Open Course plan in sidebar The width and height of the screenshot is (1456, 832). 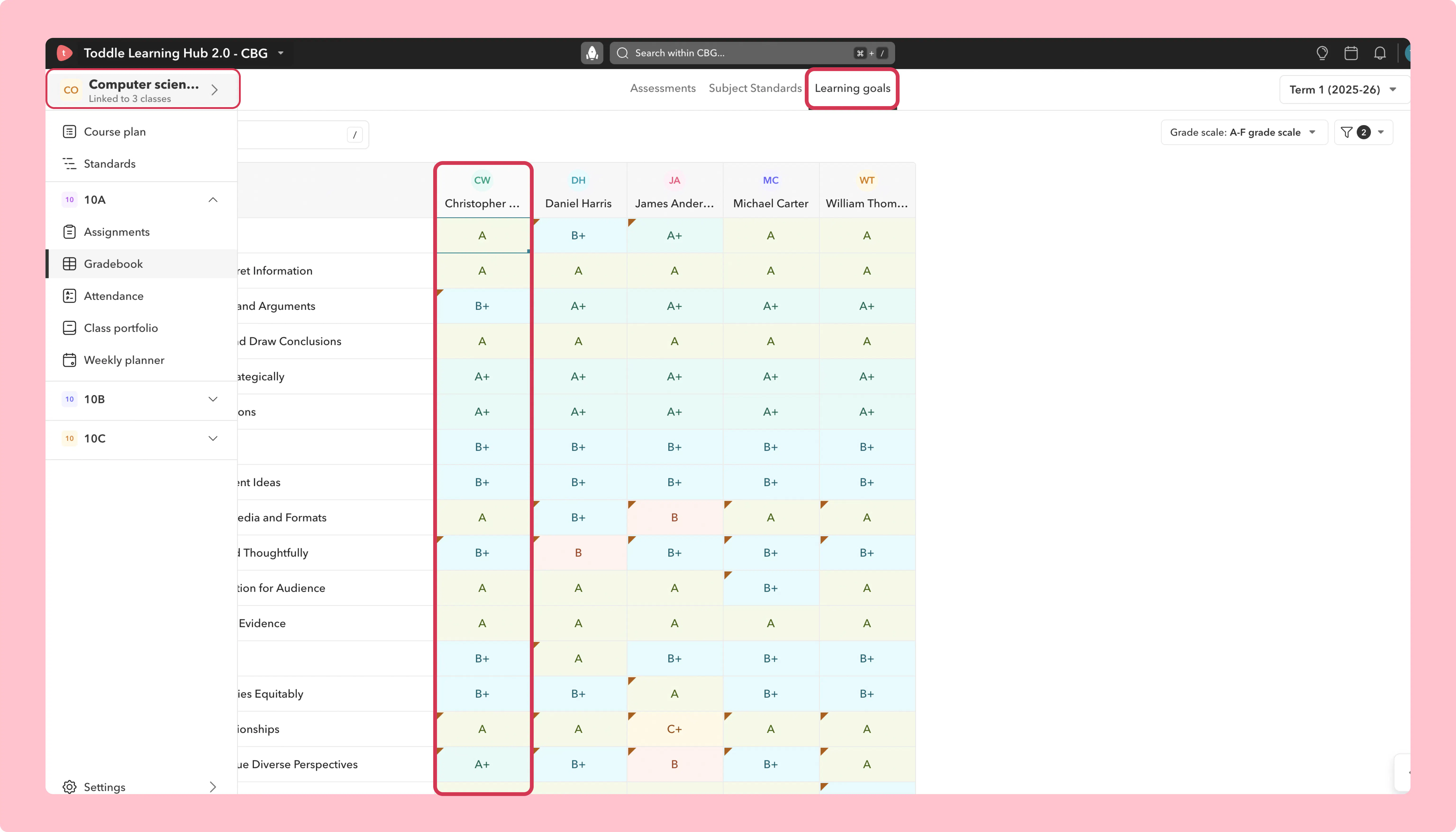coord(142,131)
